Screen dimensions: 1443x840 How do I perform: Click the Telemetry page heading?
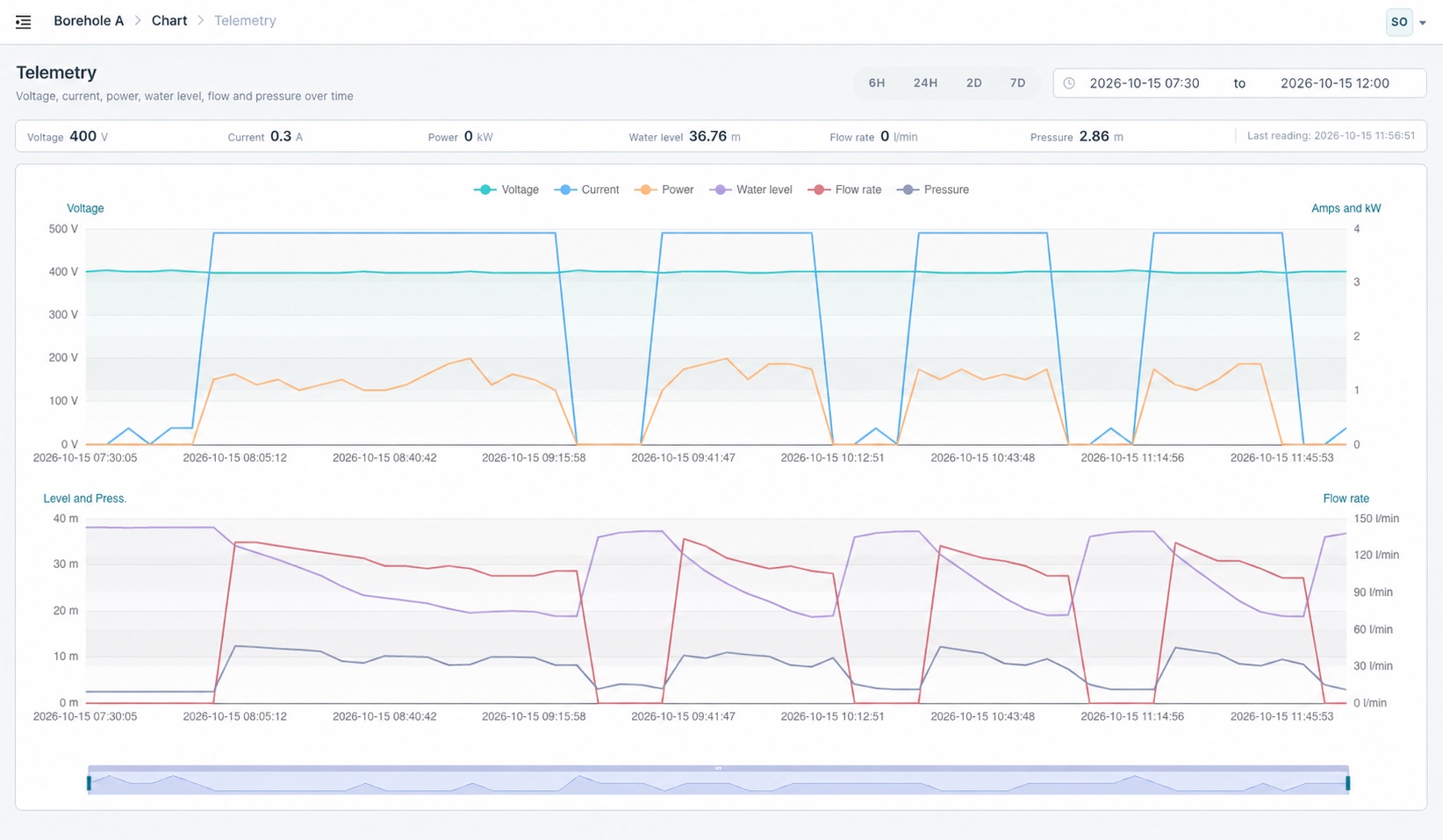tap(56, 73)
